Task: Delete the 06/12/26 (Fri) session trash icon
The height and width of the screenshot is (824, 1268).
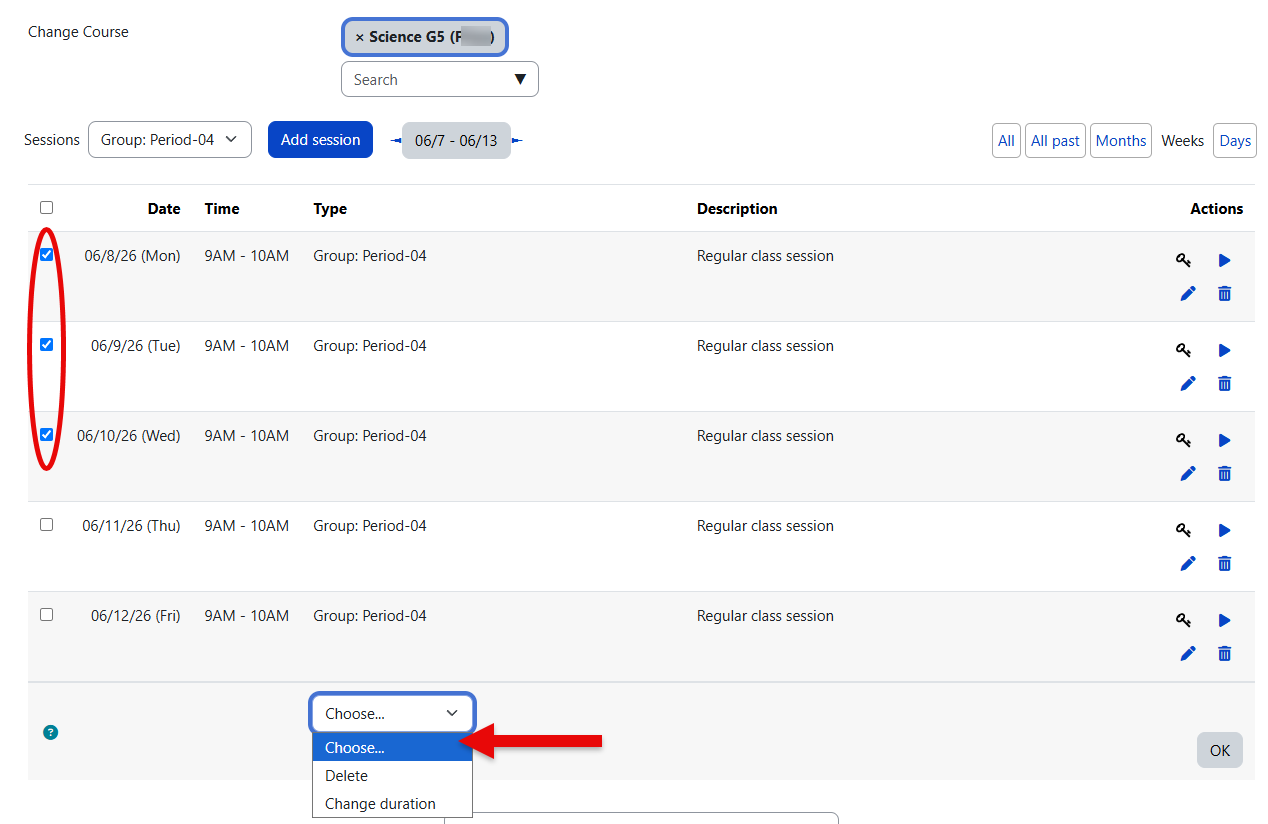Action: 1224,653
